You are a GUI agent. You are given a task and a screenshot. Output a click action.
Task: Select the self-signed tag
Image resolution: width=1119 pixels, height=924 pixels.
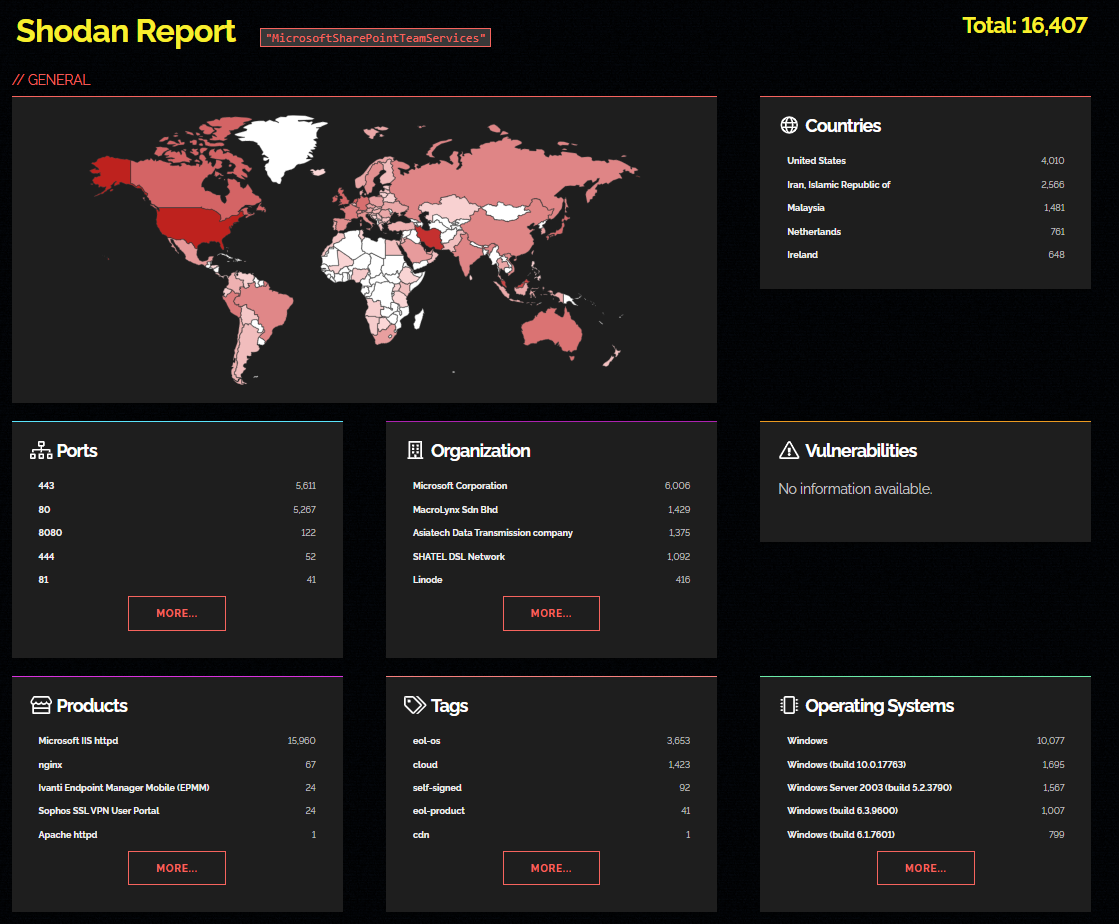(x=551, y=788)
